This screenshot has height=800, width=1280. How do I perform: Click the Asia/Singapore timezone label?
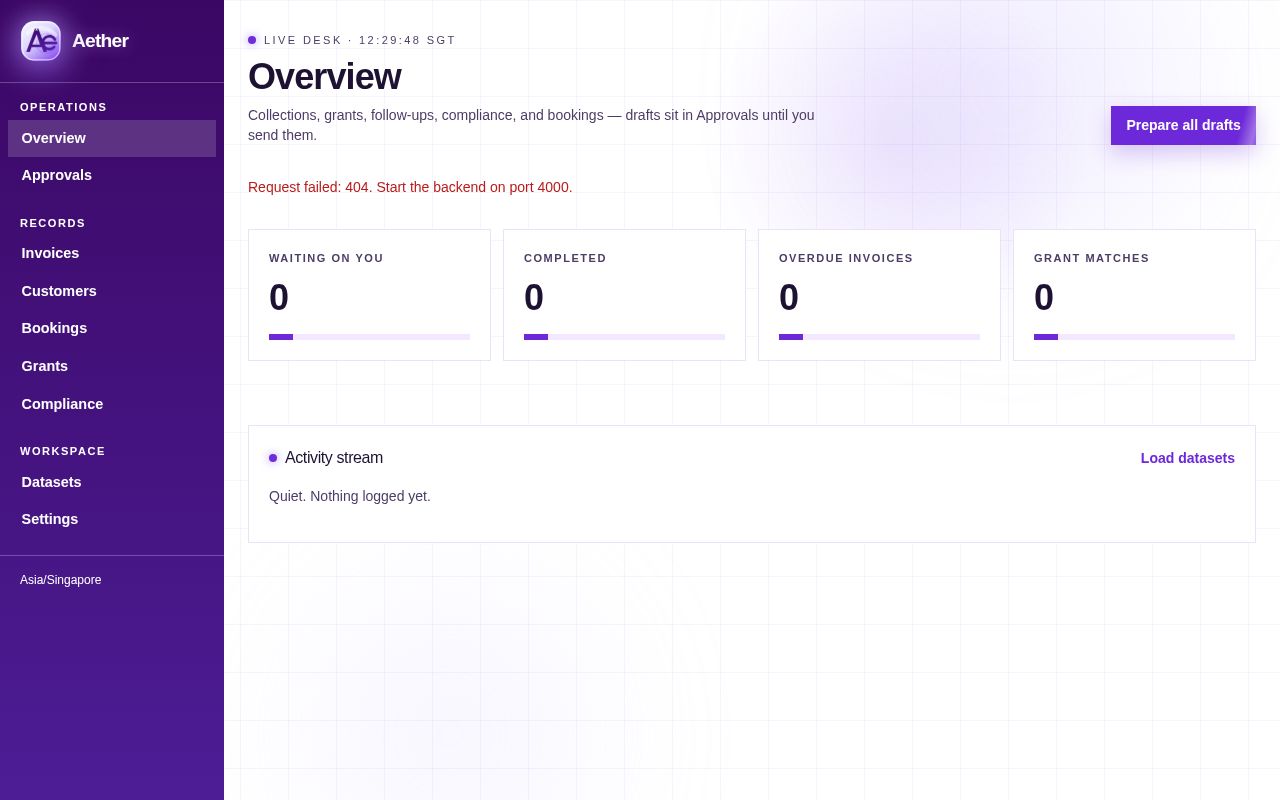(x=61, y=580)
